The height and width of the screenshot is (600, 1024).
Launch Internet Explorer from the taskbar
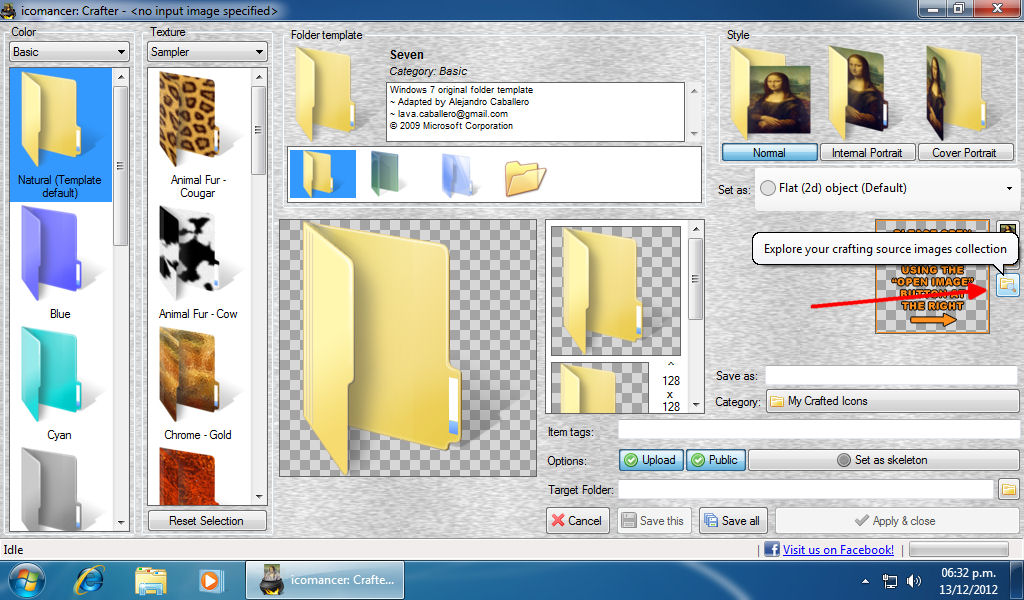coord(89,580)
